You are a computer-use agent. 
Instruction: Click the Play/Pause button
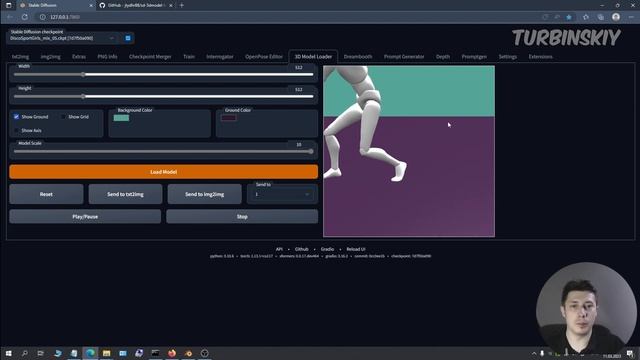[x=85, y=217]
